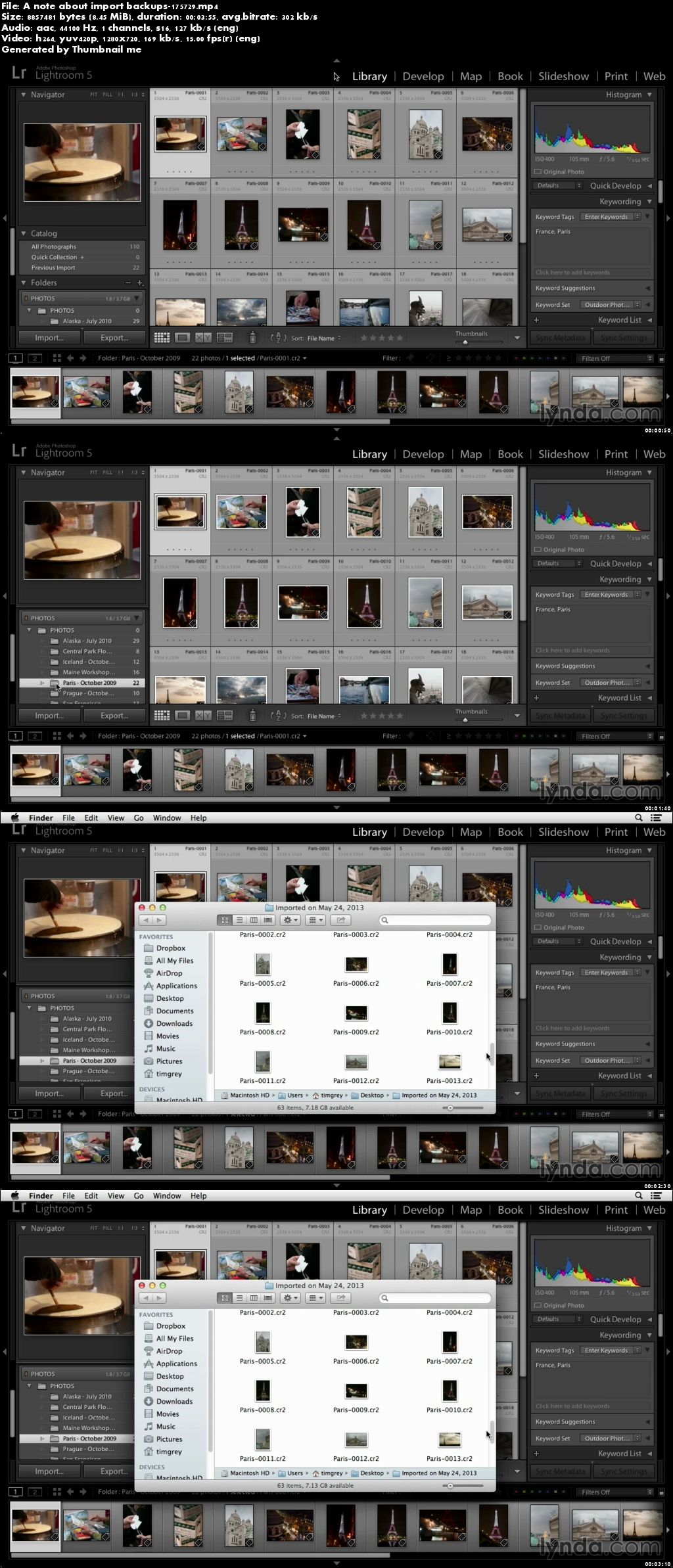Select Grid view icon in first frame toolbar
The height and width of the screenshot is (1568, 673).
(162, 338)
